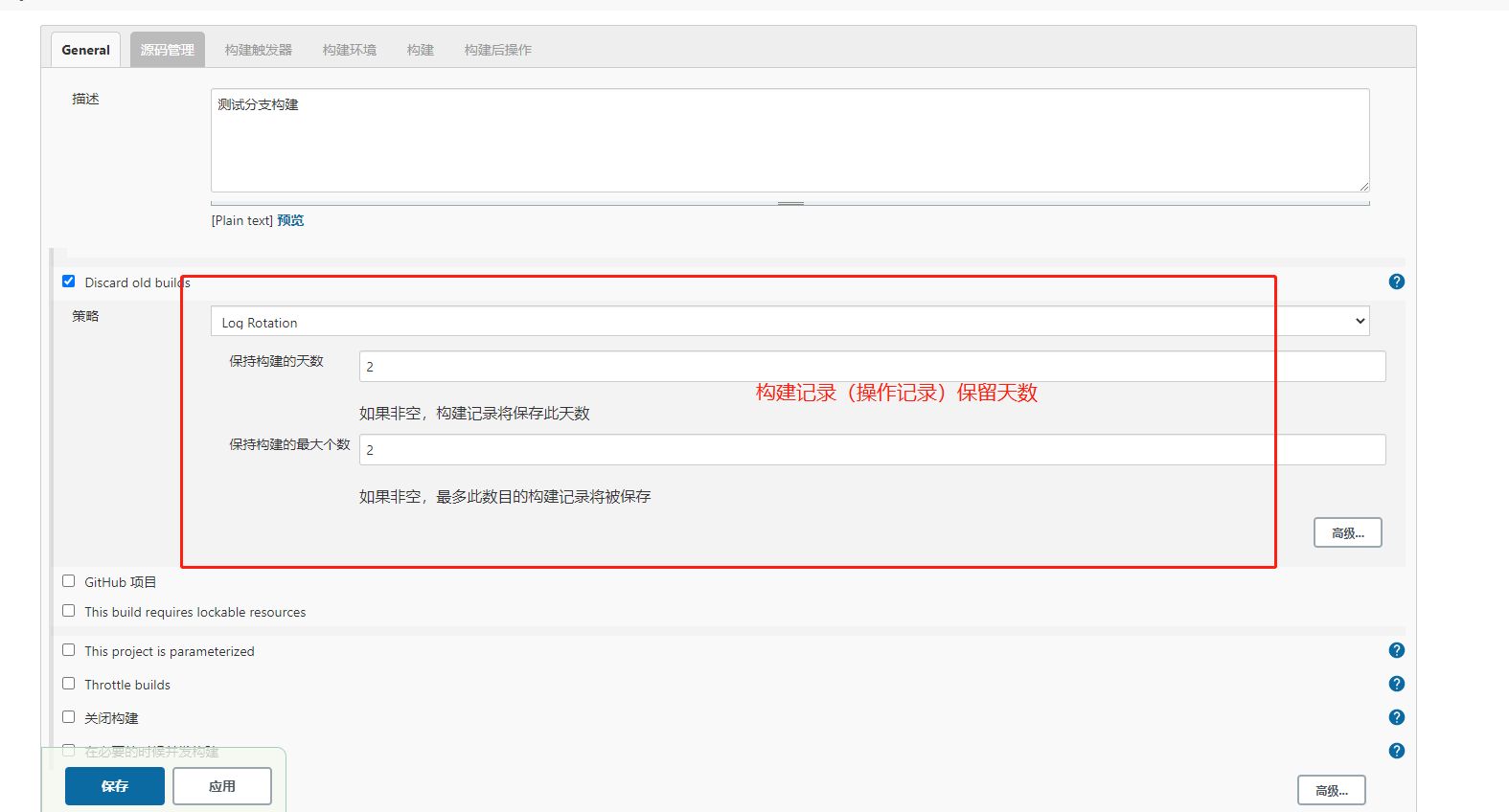Click the 预览 description link

click(290, 220)
